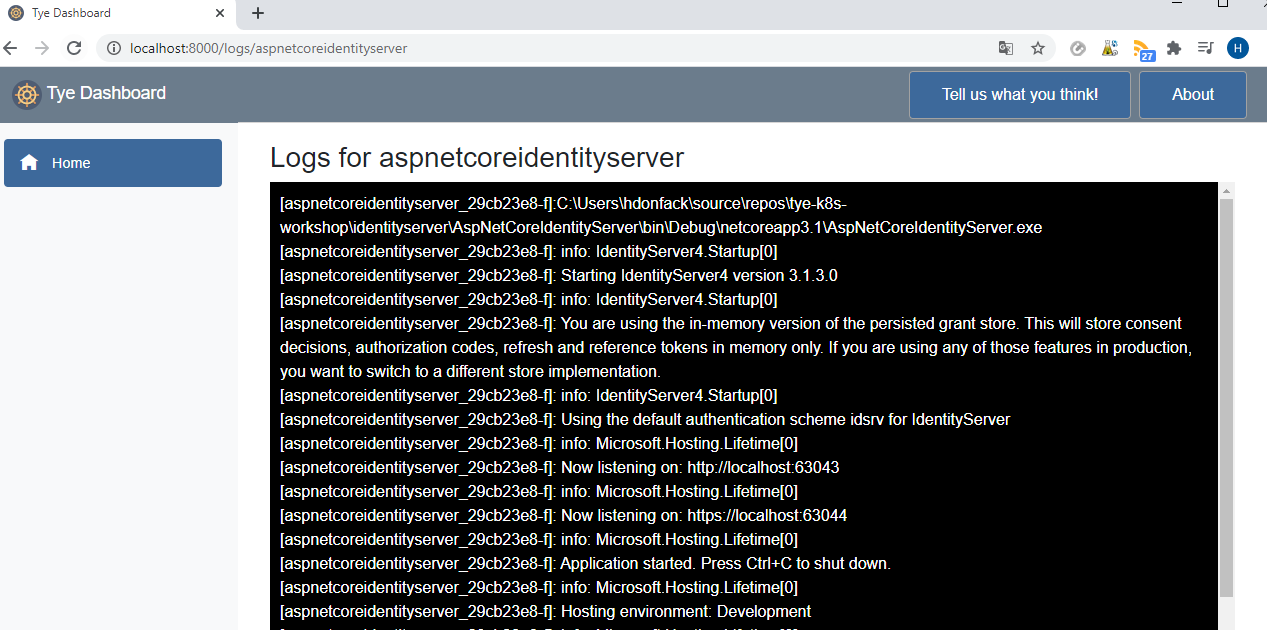1267x630 pixels.
Task: Click the gray circular extension icon
Action: click(1078, 48)
